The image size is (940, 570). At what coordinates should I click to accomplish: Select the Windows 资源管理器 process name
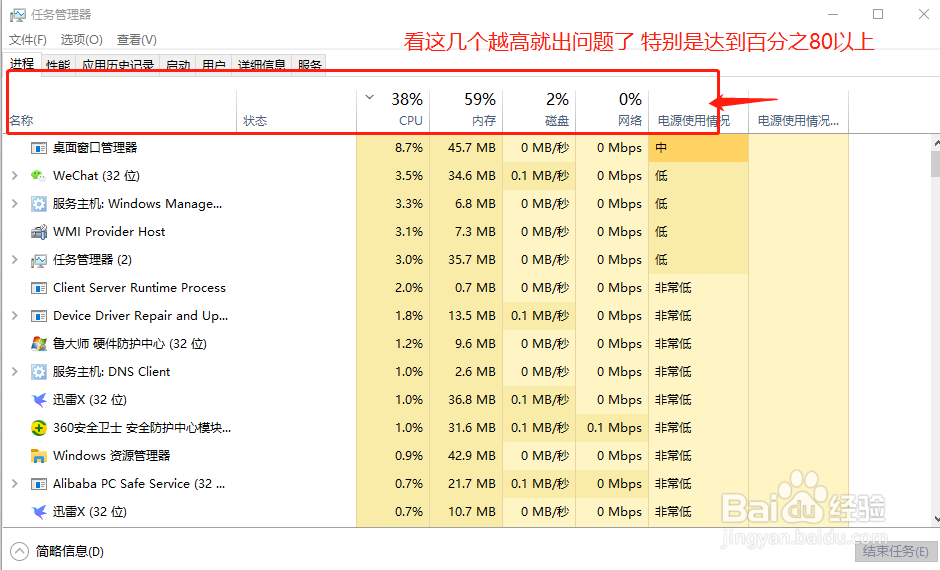112,456
